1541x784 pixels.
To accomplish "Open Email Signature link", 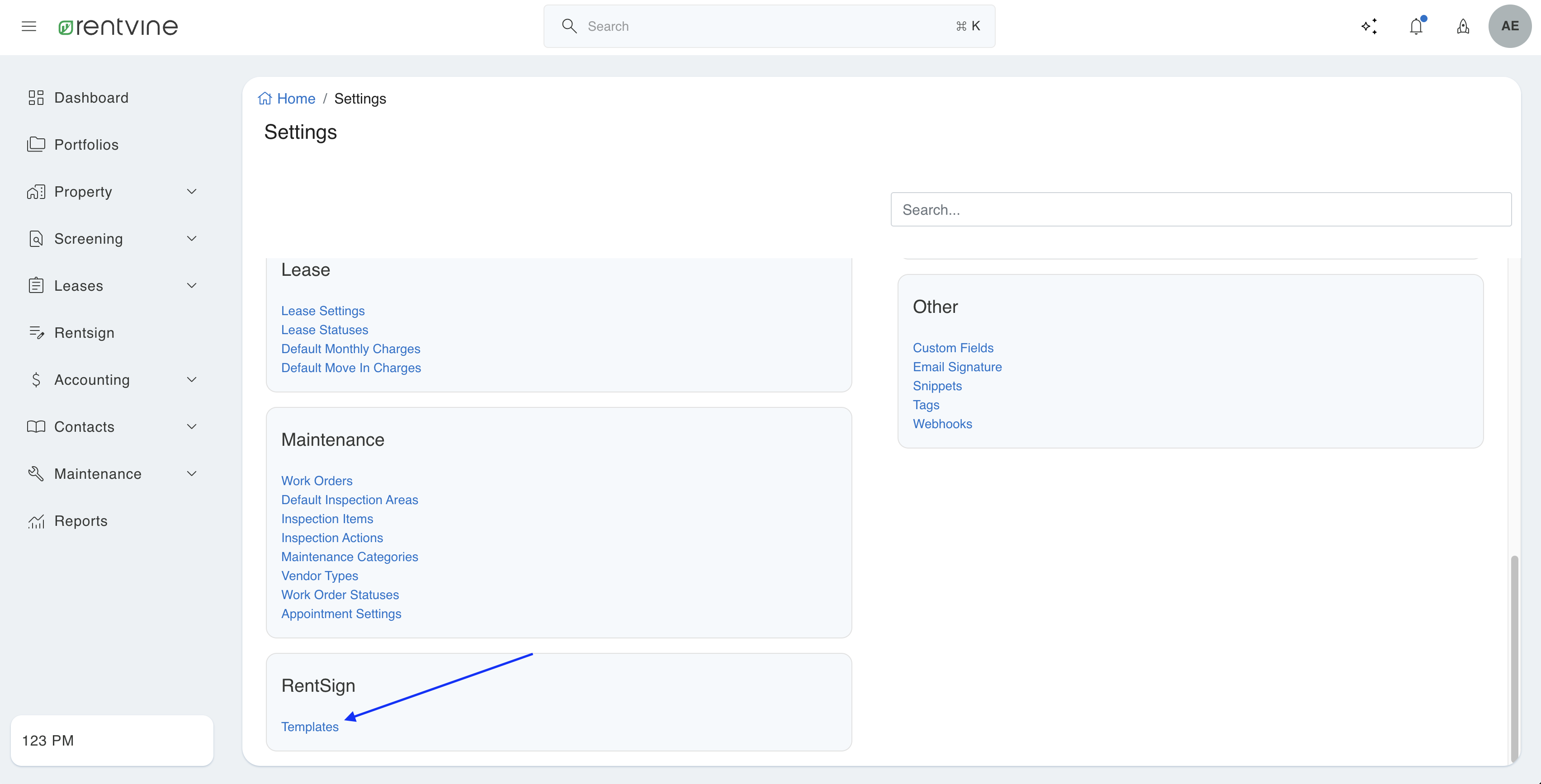I will coord(956,367).
